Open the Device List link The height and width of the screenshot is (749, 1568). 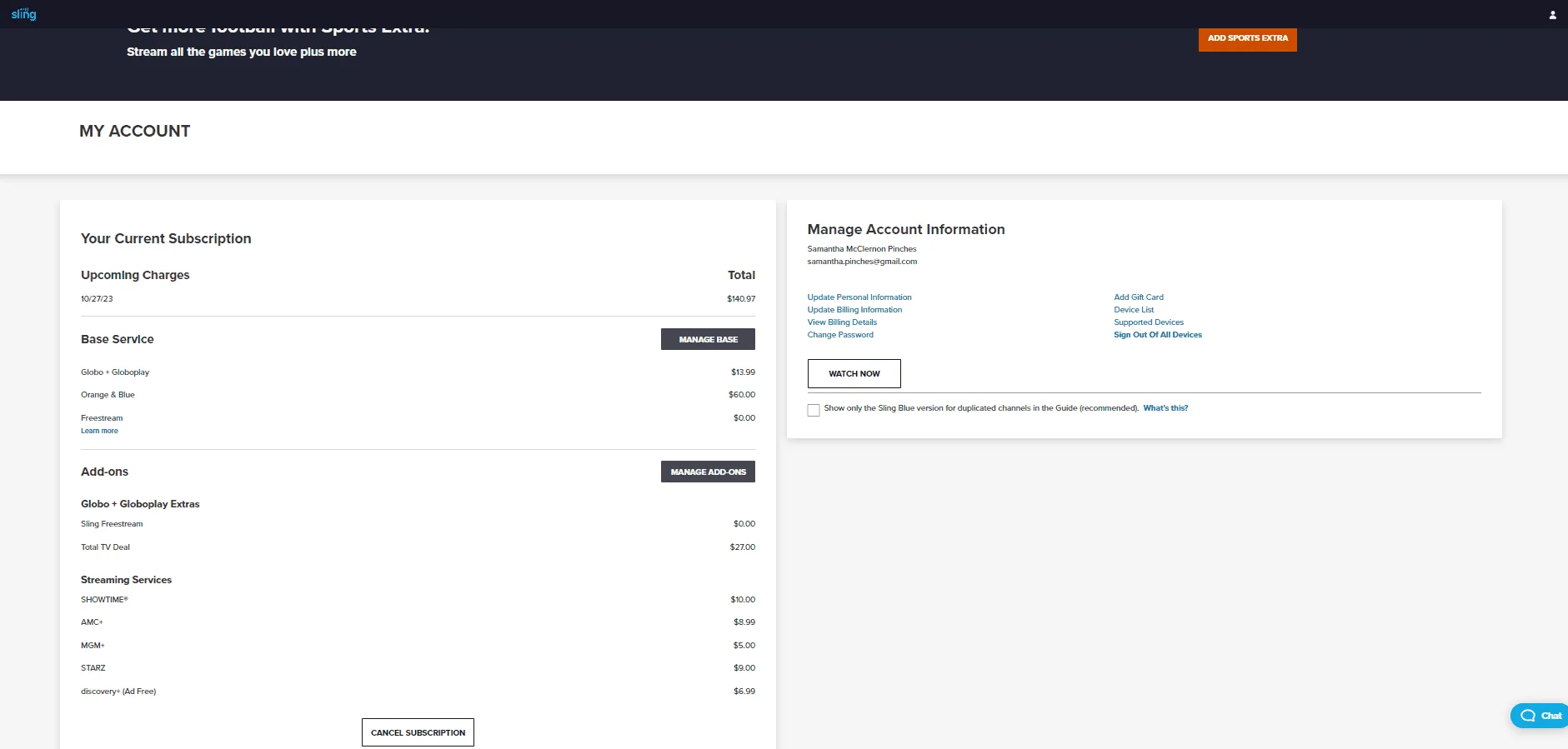pyautogui.click(x=1134, y=310)
